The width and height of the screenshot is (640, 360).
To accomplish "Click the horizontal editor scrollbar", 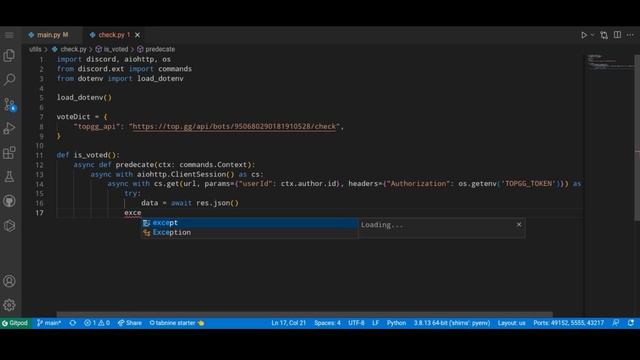I will [x=304, y=315].
